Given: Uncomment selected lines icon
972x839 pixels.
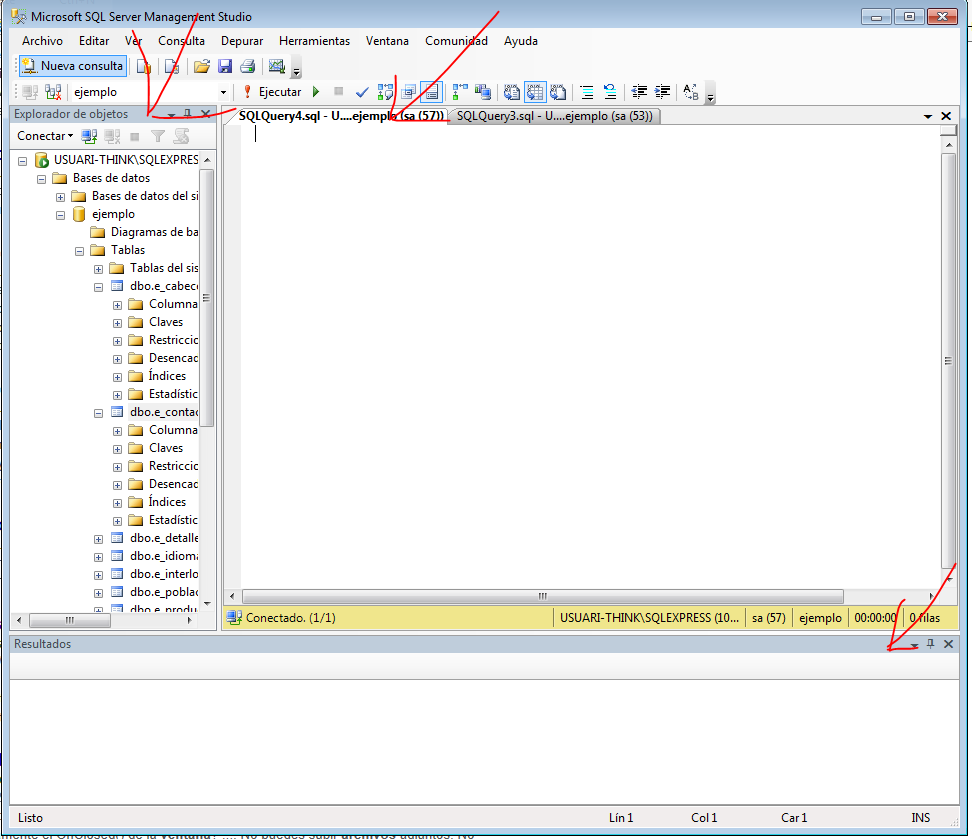Looking at the screenshot, I should point(610,92).
